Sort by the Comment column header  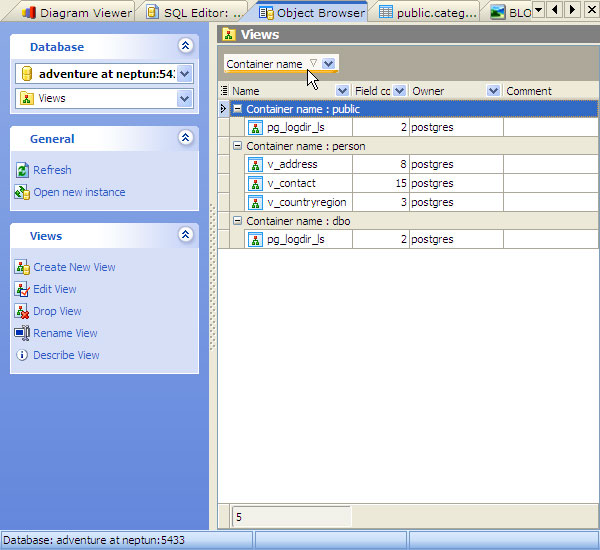point(551,91)
